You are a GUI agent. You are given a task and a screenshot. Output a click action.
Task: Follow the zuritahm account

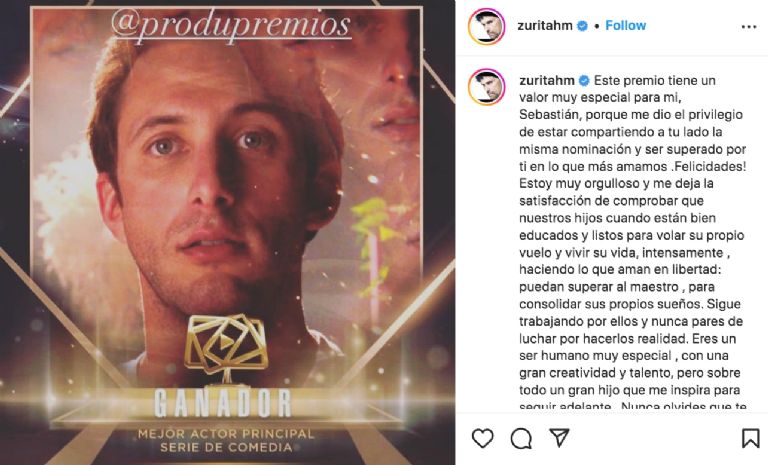coord(625,25)
